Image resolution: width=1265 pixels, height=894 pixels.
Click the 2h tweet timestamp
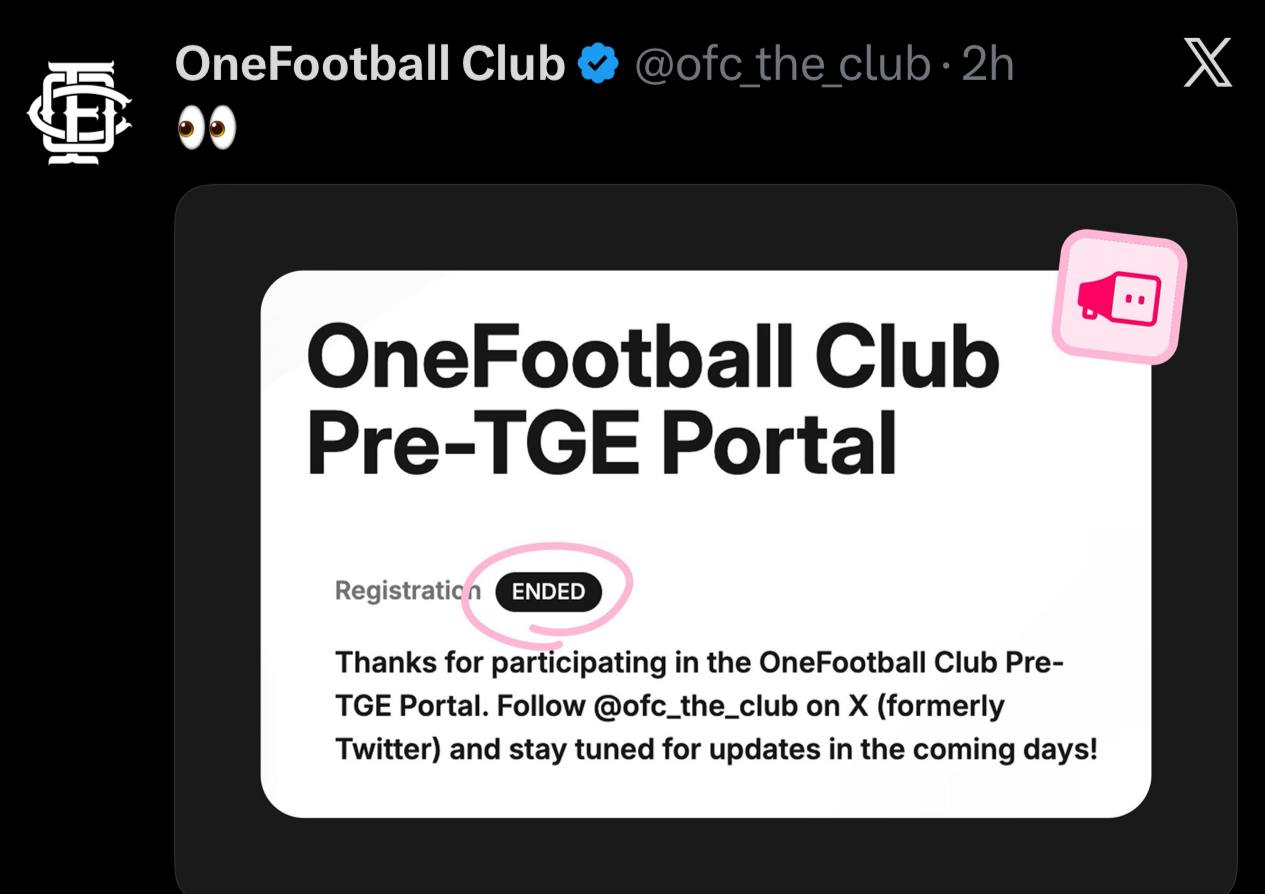click(987, 66)
